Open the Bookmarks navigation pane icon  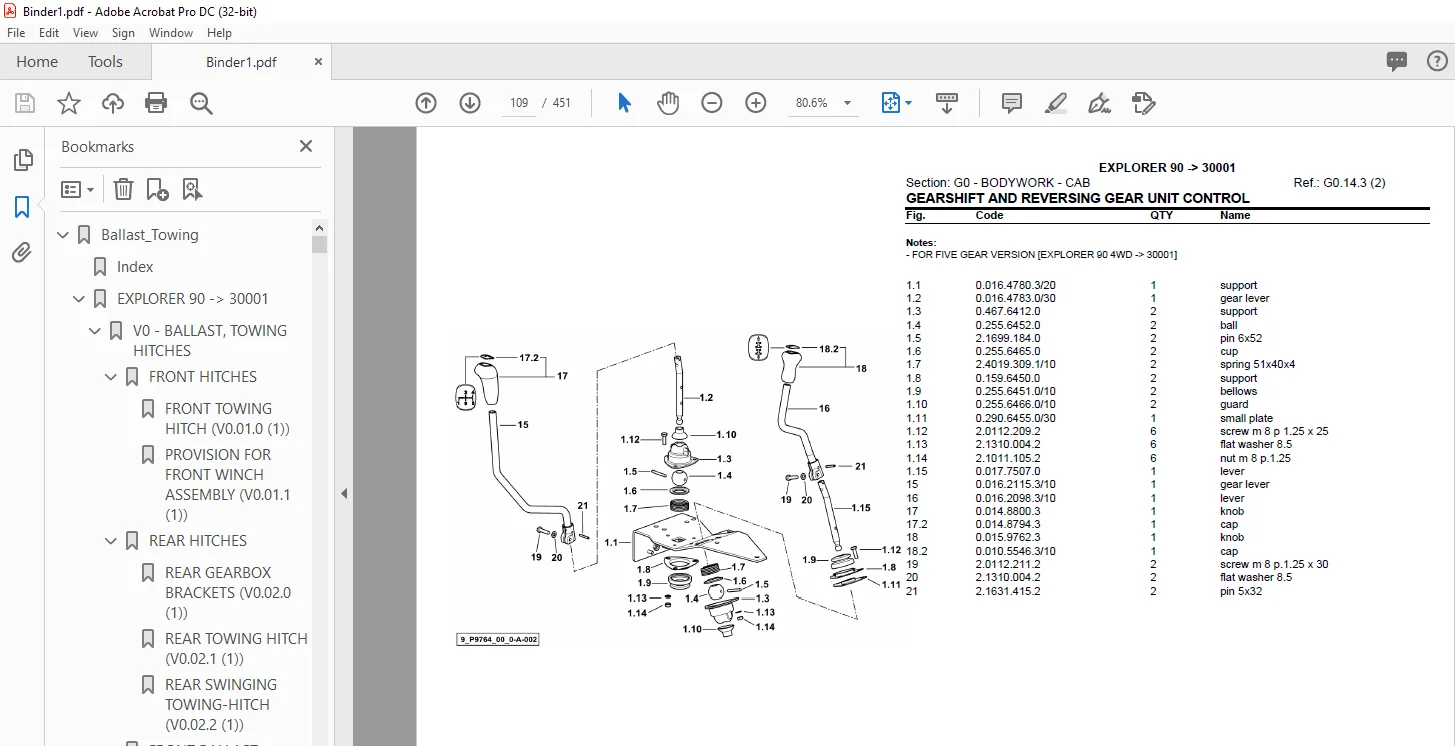(22, 207)
